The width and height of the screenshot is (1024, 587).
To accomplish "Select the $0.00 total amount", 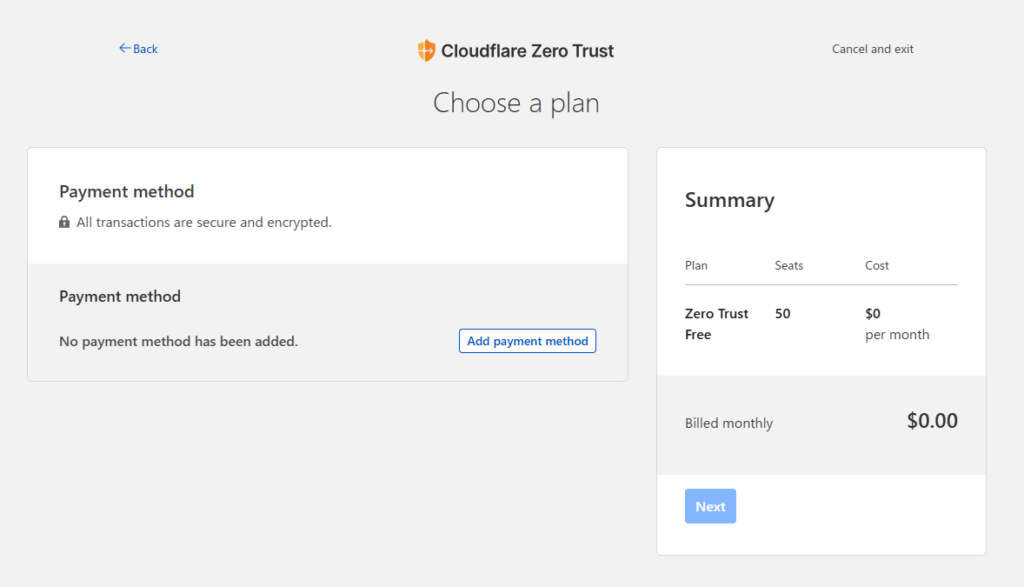I will tap(931, 420).
